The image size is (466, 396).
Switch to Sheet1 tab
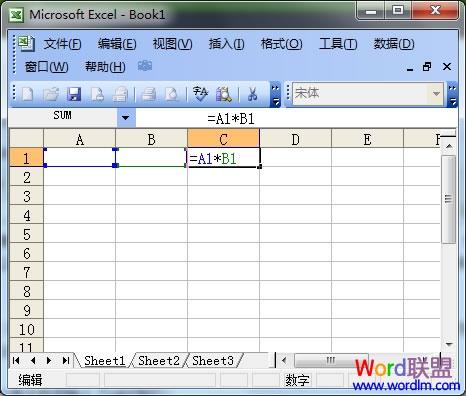click(x=104, y=361)
